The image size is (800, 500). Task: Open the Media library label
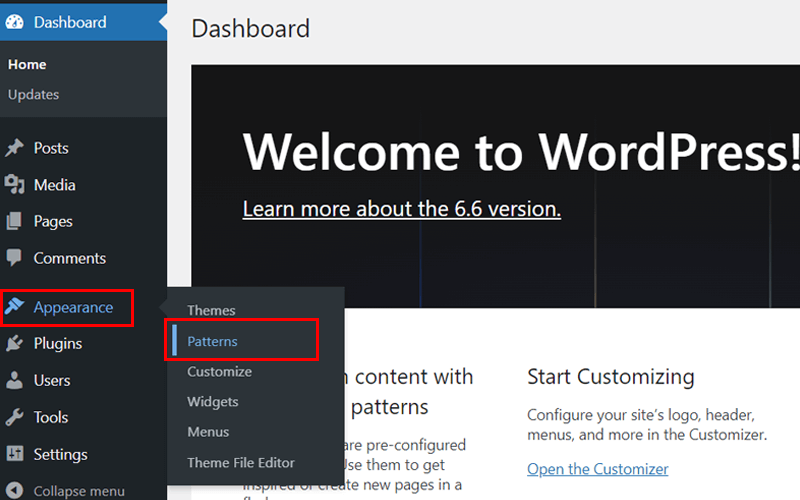(55, 185)
